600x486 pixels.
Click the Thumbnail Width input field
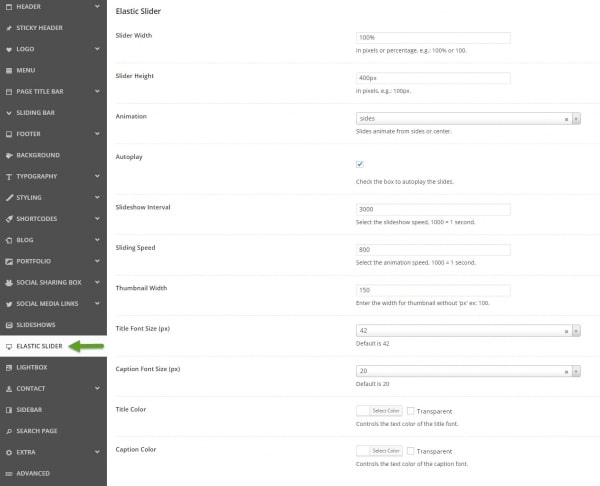[x=433, y=290]
